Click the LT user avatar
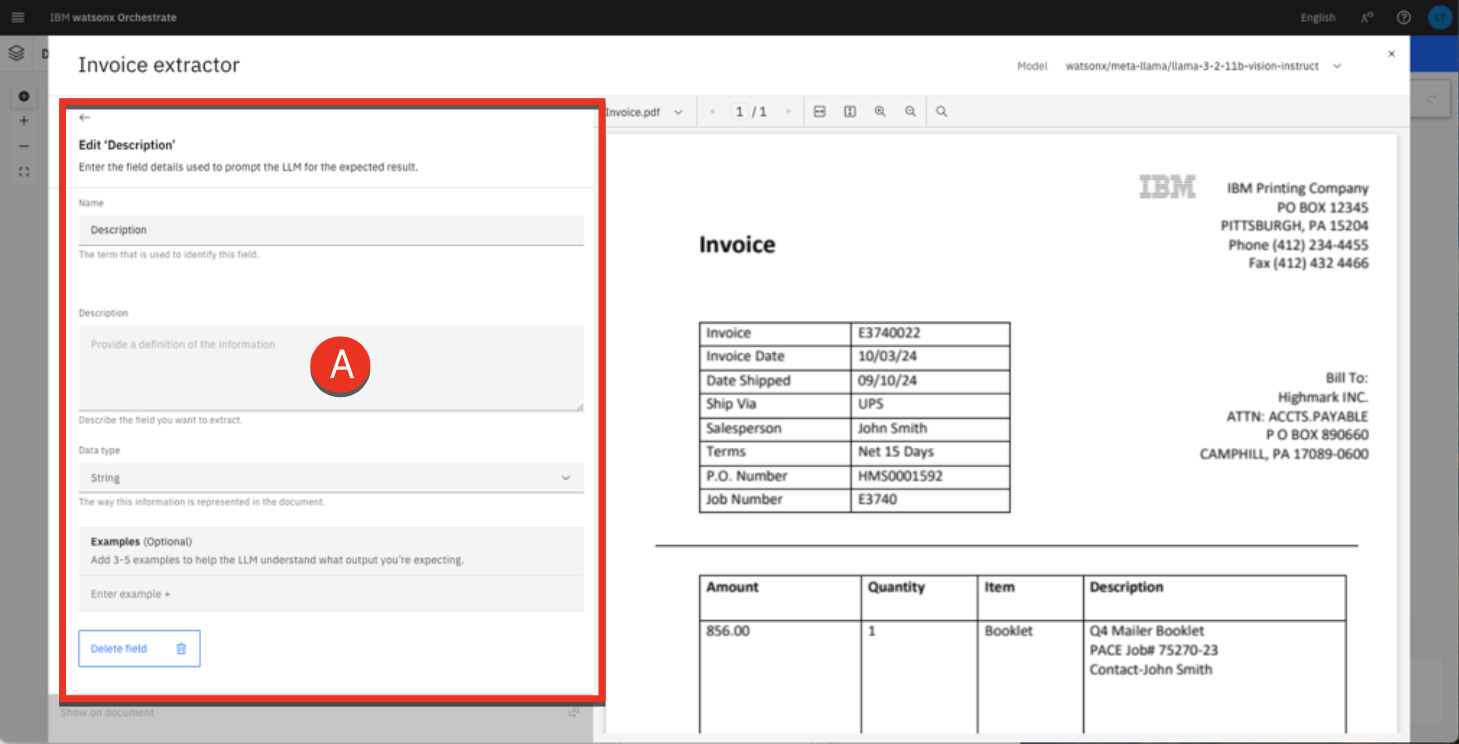The height and width of the screenshot is (744, 1459). [1439, 17]
